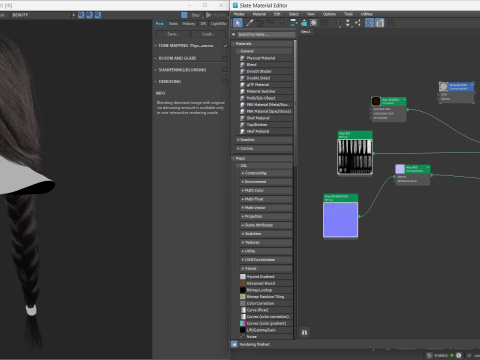
Task: Click the Save... button
Action: 173,34
